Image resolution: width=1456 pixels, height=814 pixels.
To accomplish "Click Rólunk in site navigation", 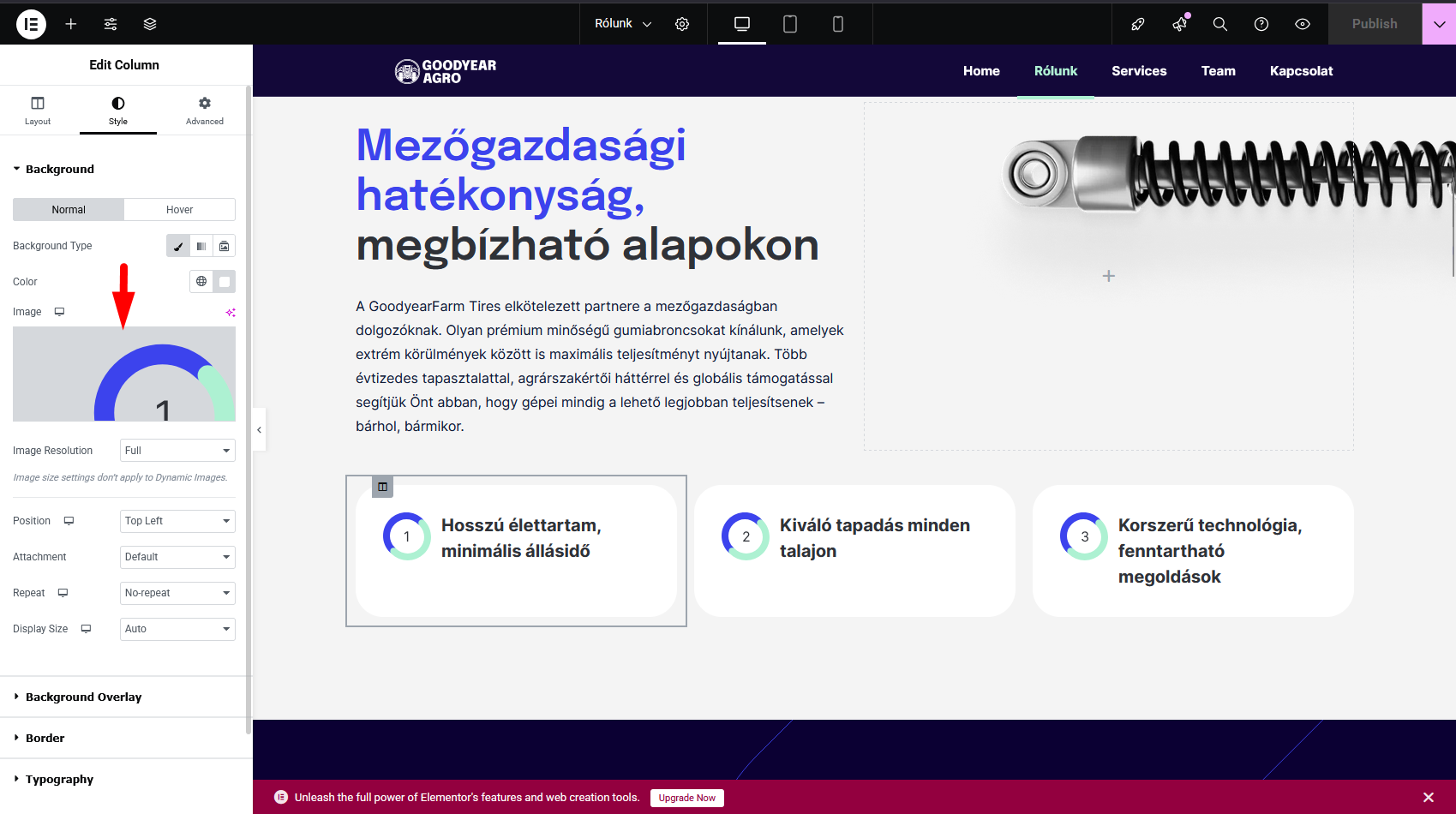I will tap(1056, 71).
